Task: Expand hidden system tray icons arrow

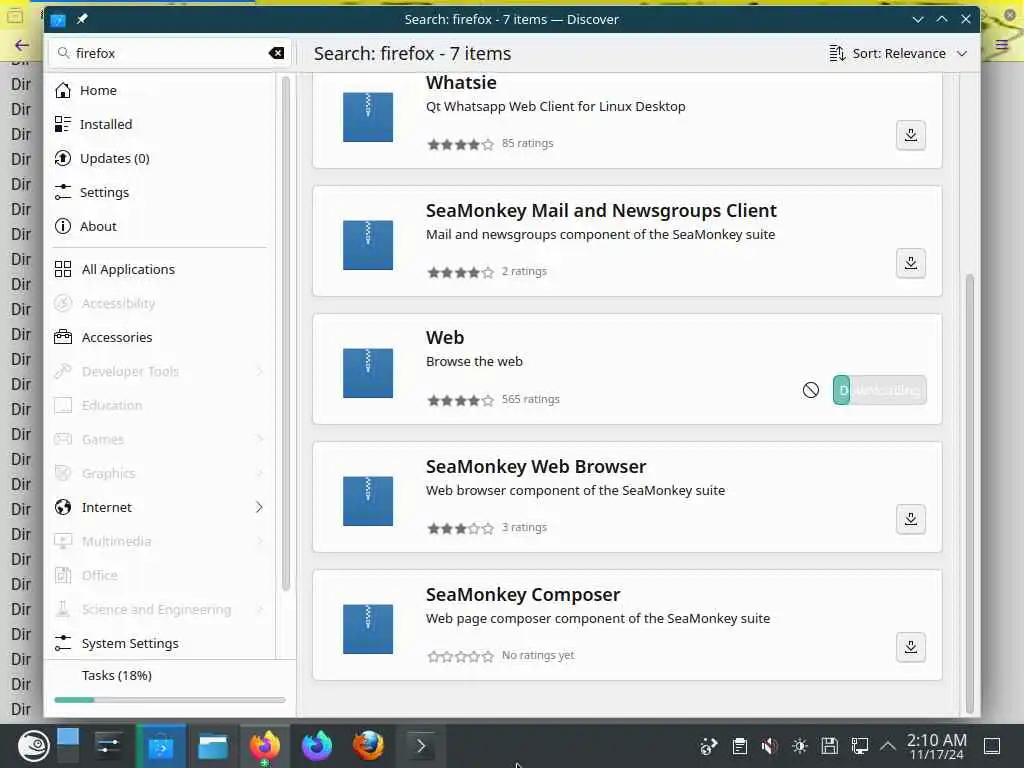Action: (888, 746)
